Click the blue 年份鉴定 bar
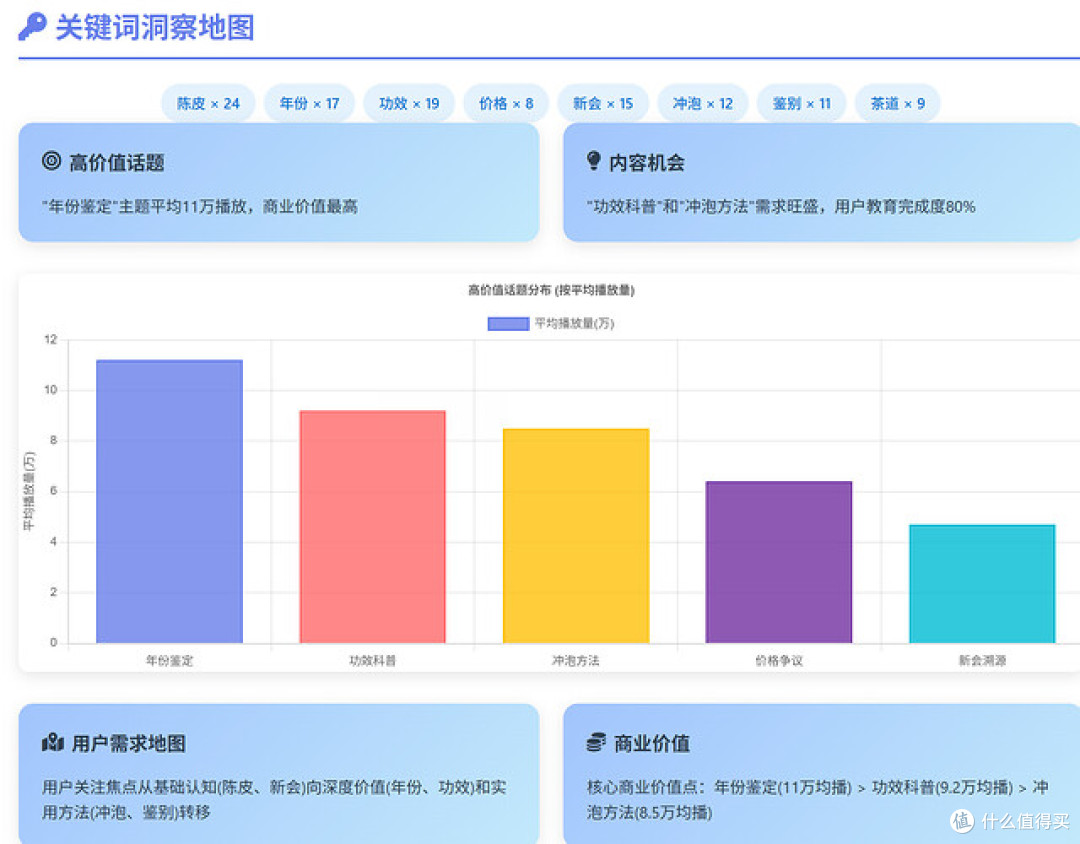The width and height of the screenshot is (1080, 844). pyautogui.click(x=169, y=502)
